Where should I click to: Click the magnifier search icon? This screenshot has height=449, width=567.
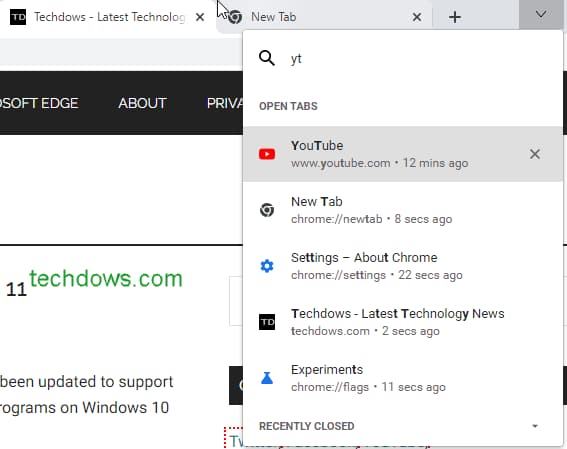coord(267,58)
